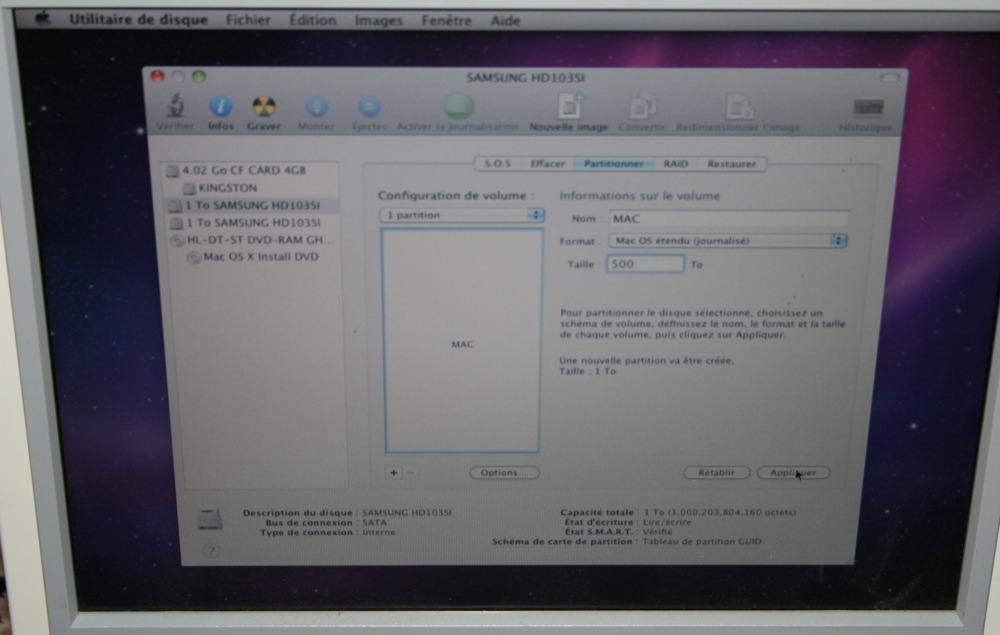The width and height of the screenshot is (1000, 635).
Task: Click the 'Tableau de partition GUID' value
Action: [702, 542]
